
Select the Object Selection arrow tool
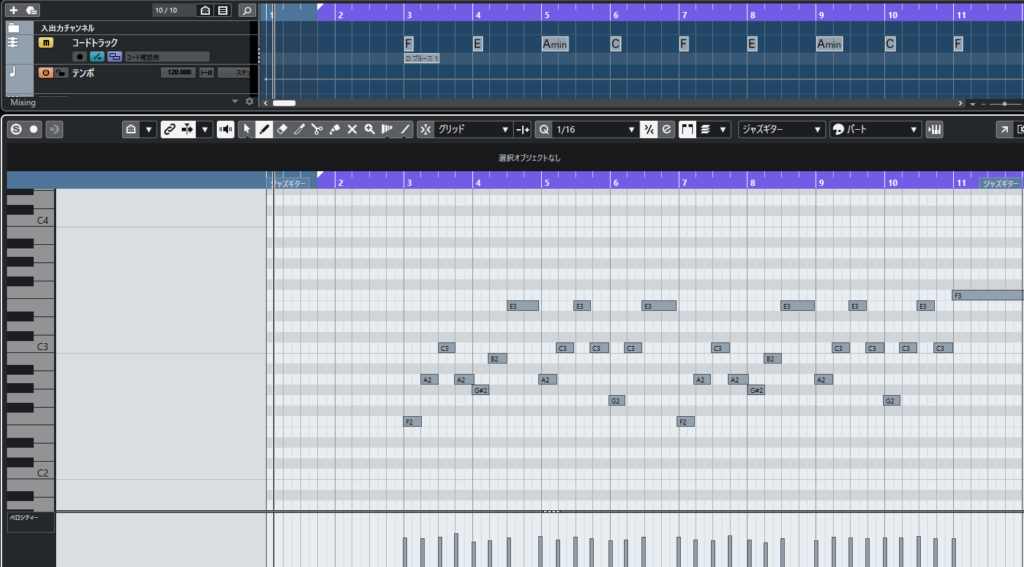pyautogui.click(x=246, y=129)
